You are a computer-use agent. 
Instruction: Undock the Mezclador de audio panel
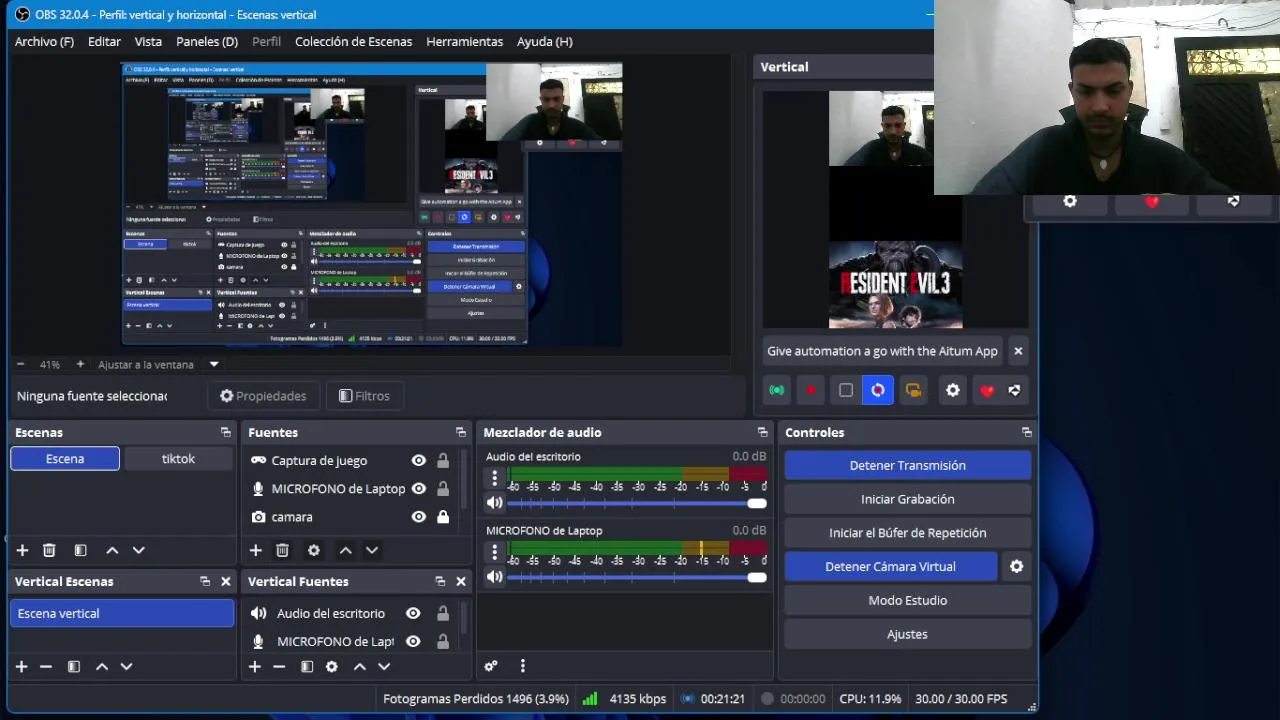(x=763, y=432)
